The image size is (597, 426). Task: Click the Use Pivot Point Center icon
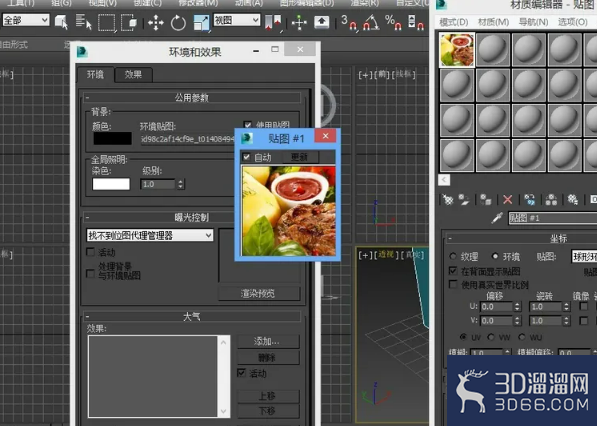point(273,22)
